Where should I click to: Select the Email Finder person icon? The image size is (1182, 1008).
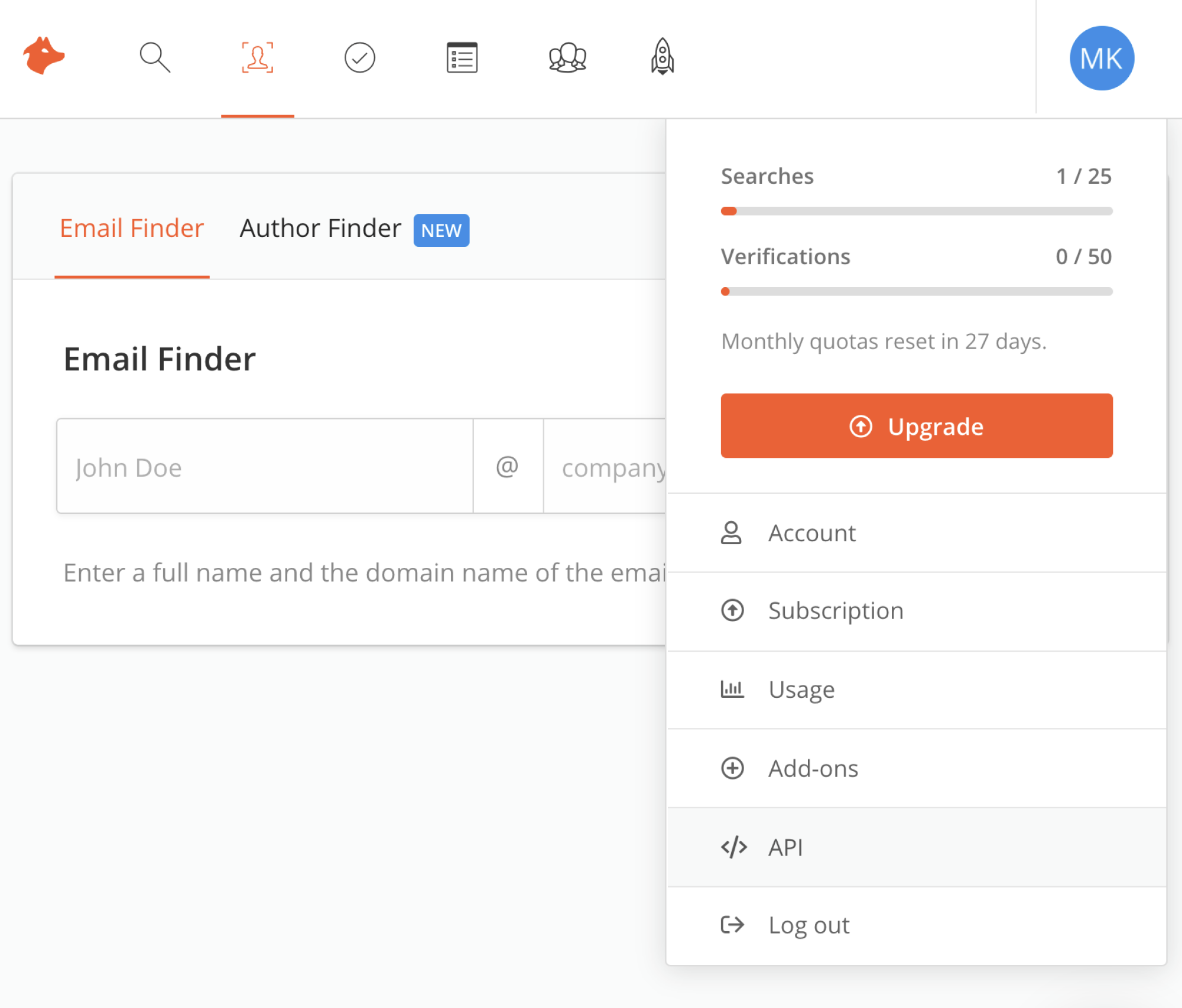[x=257, y=57]
